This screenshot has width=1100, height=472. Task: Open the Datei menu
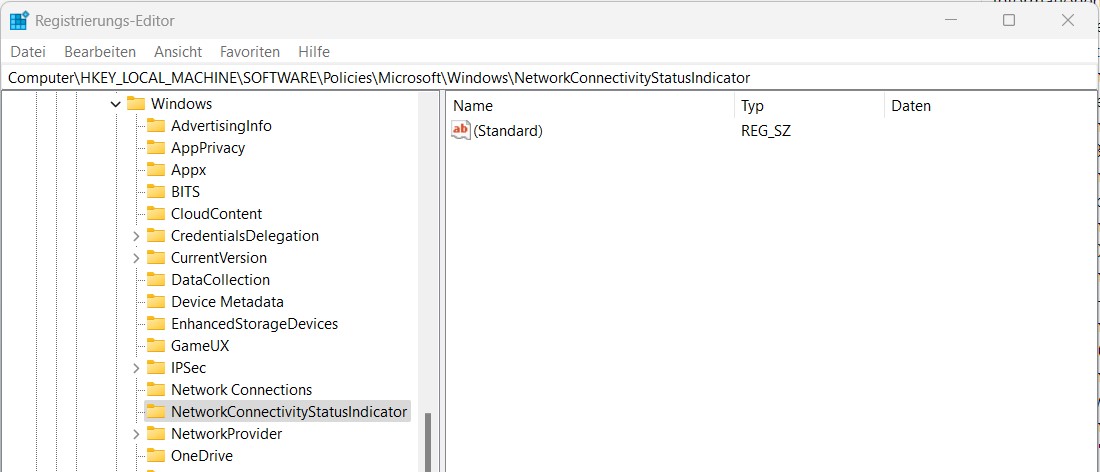tap(28, 52)
